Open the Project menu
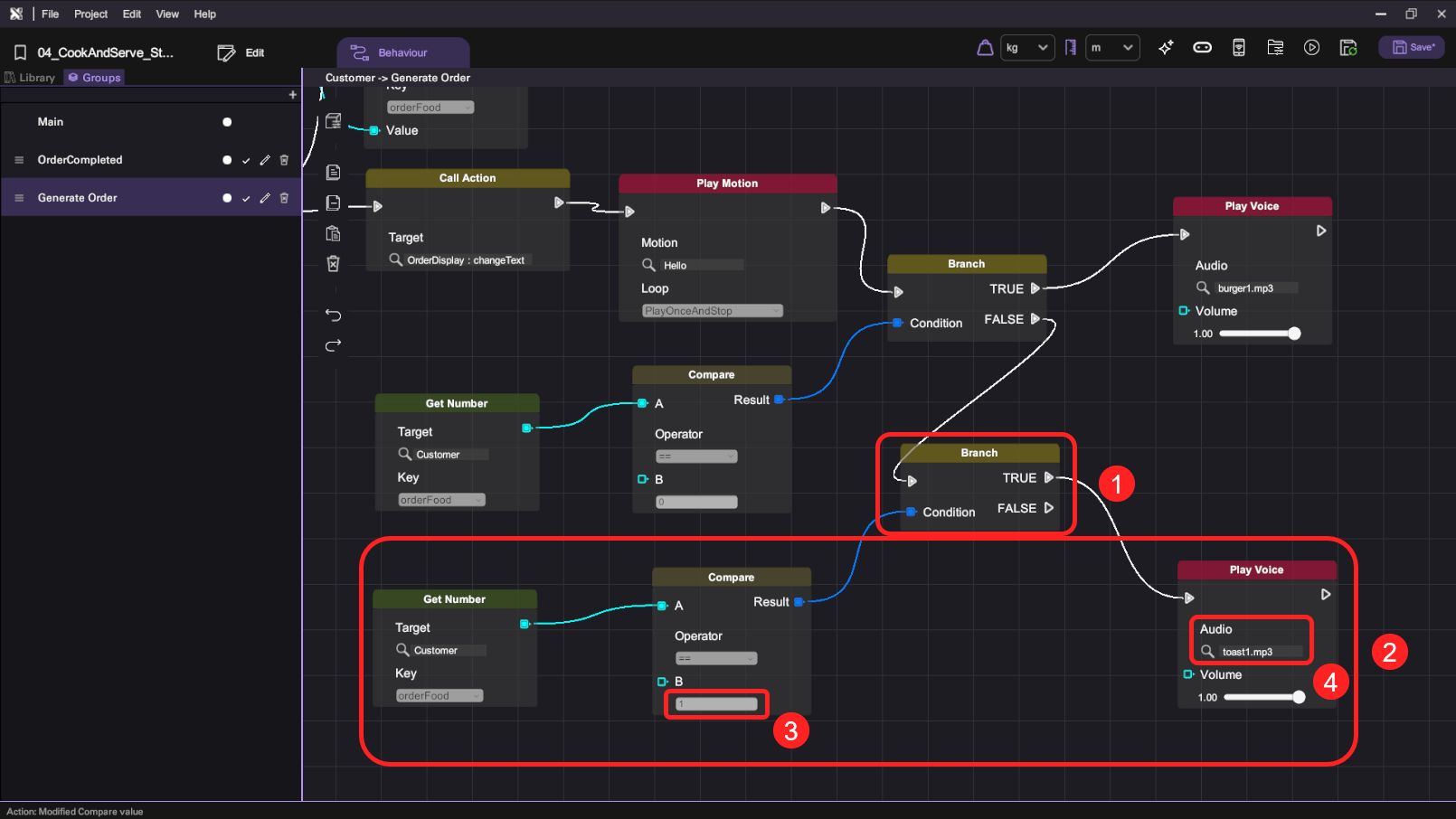The height and width of the screenshot is (819, 1456). click(x=90, y=14)
